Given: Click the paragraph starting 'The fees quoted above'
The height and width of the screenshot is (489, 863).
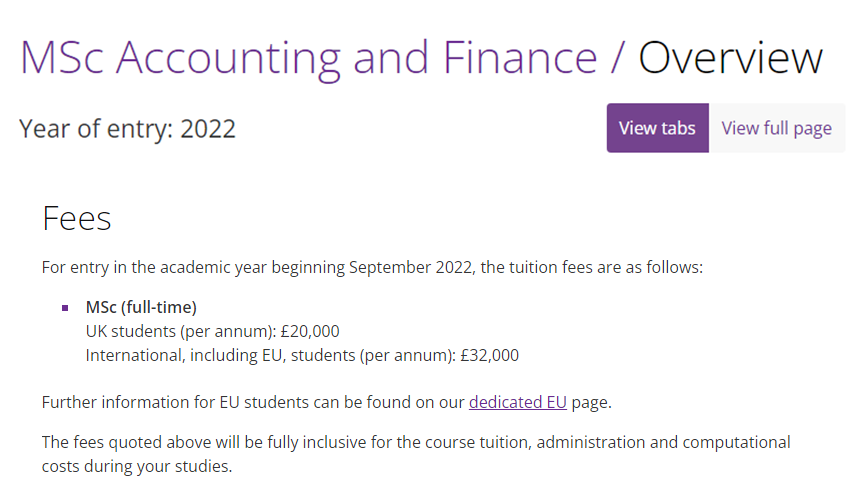Looking at the screenshot, I should [x=415, y=442].
